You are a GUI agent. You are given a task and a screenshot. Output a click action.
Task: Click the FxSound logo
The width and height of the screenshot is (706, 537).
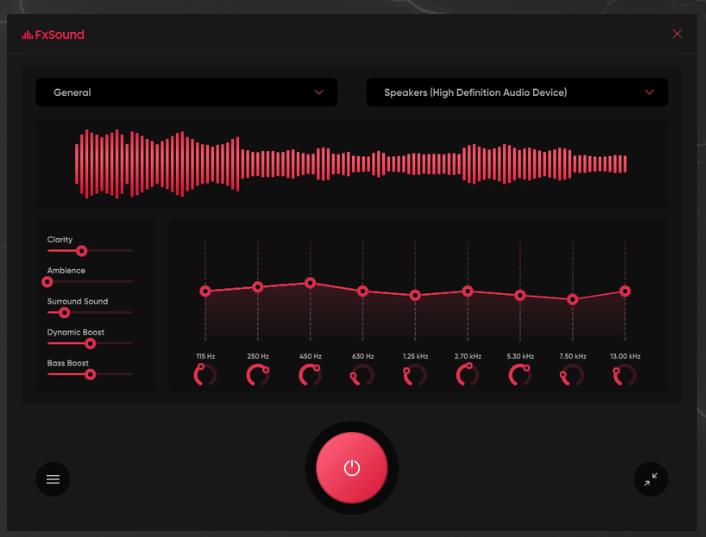click(53, 35)
